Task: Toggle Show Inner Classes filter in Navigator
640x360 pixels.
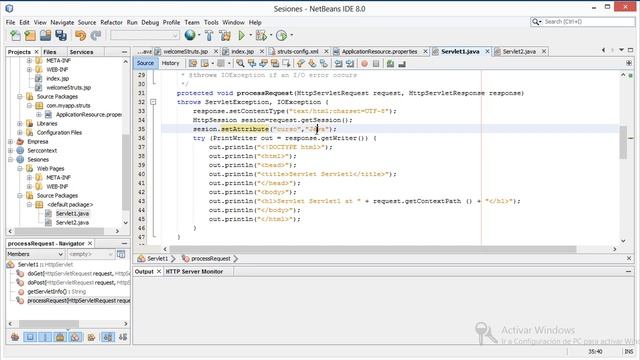Action: (x=76, y=337)
